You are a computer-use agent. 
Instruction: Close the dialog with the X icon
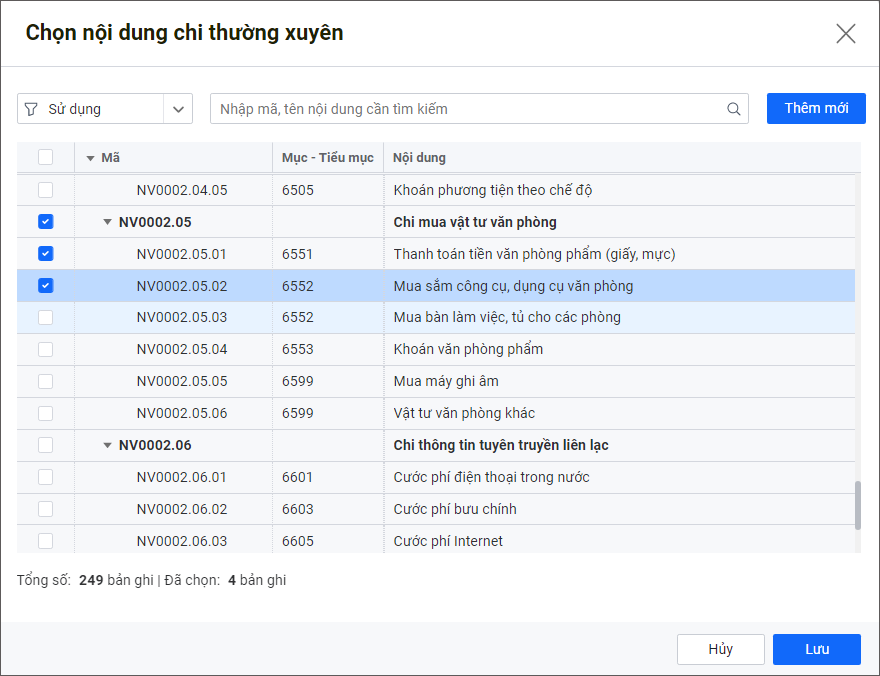(845, 34)
